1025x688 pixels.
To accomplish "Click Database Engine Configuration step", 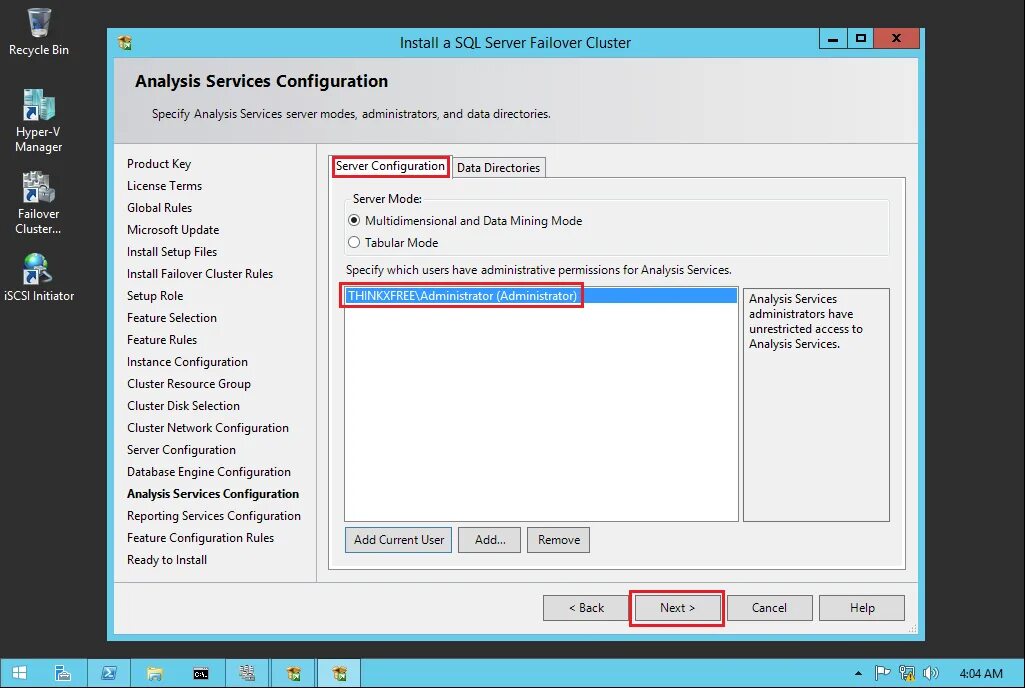I will coord(209,472).
